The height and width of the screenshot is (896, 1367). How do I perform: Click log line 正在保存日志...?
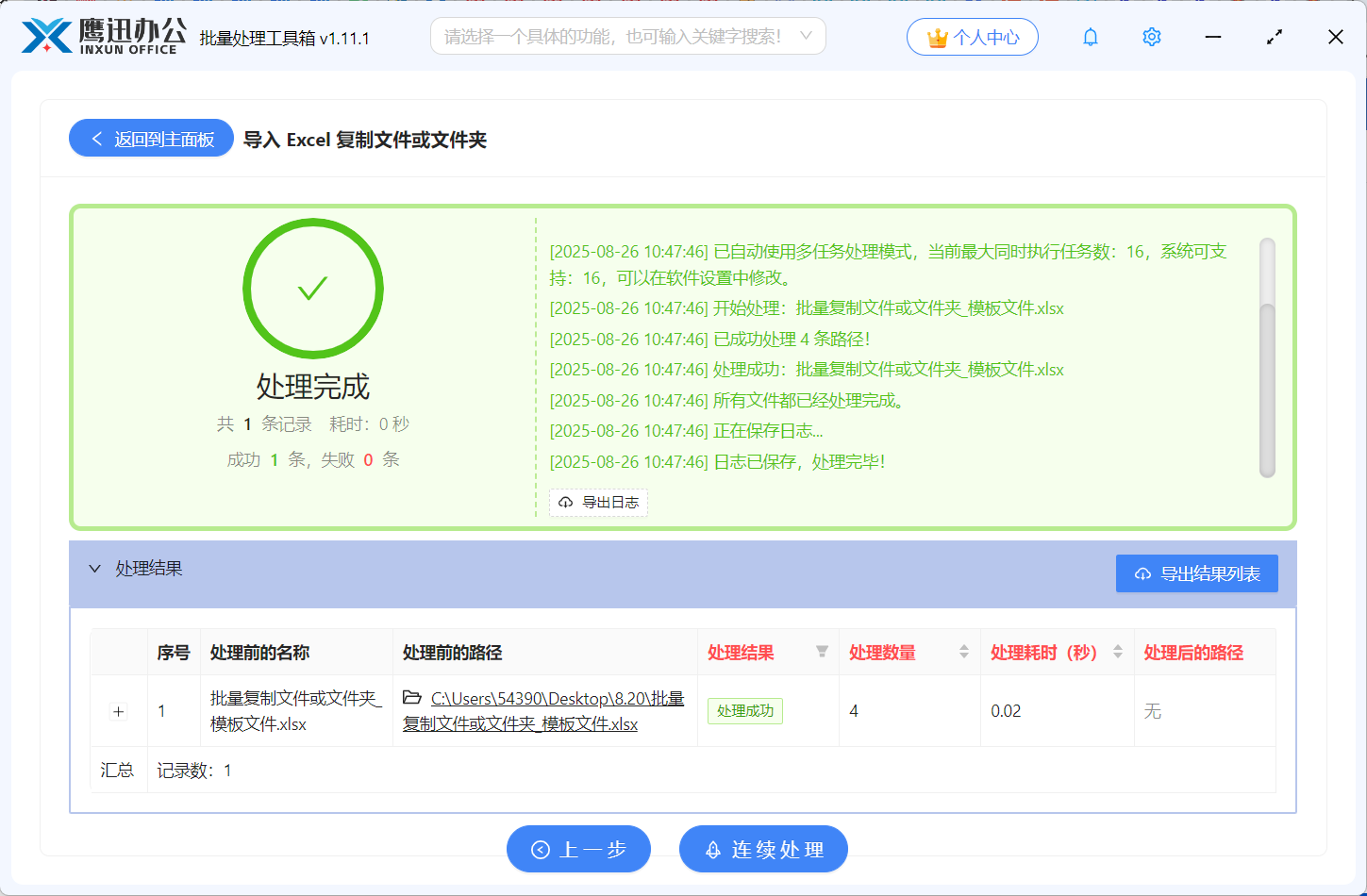coord(686,431)
